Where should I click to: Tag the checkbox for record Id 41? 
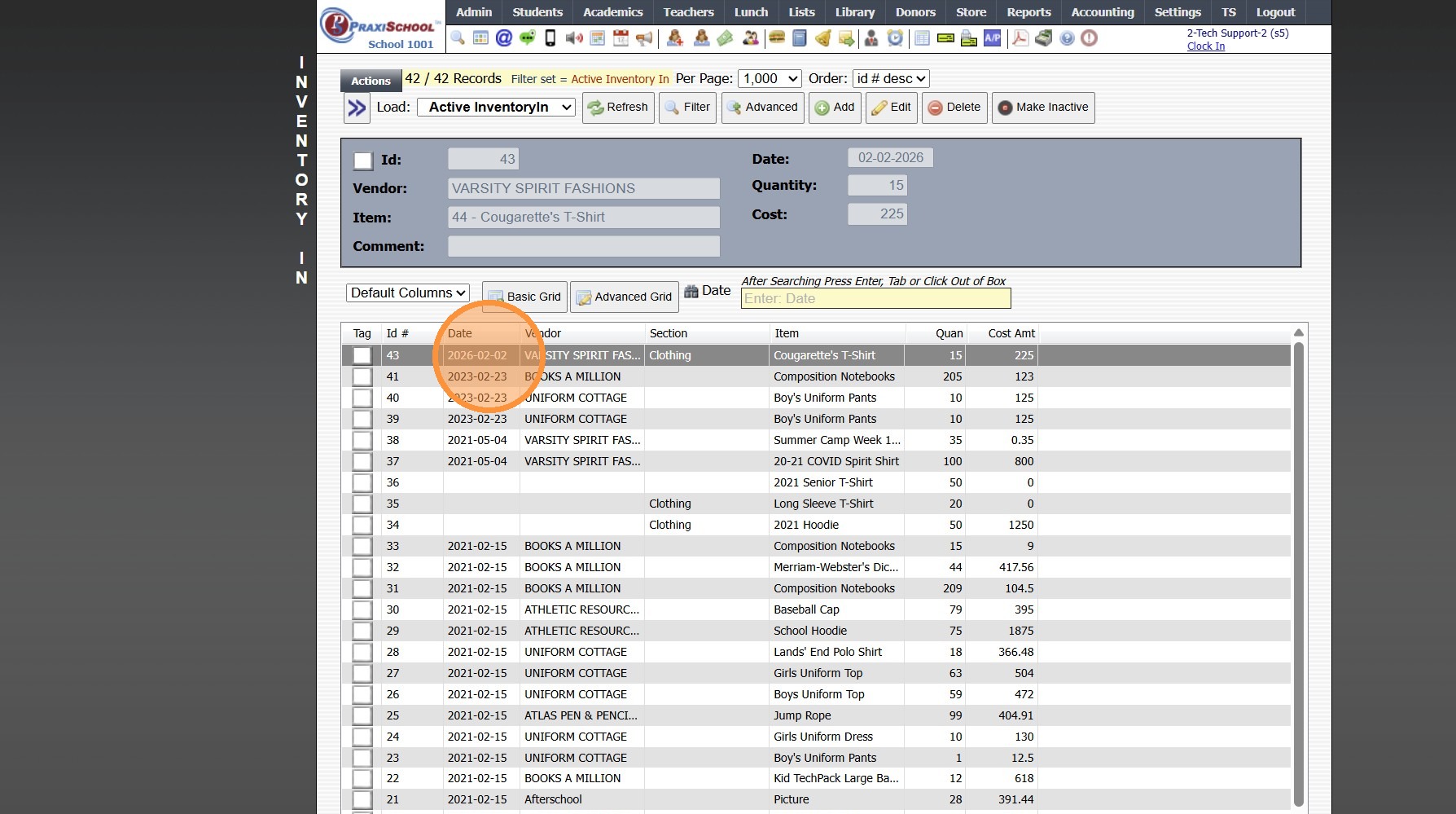[362, 376]
